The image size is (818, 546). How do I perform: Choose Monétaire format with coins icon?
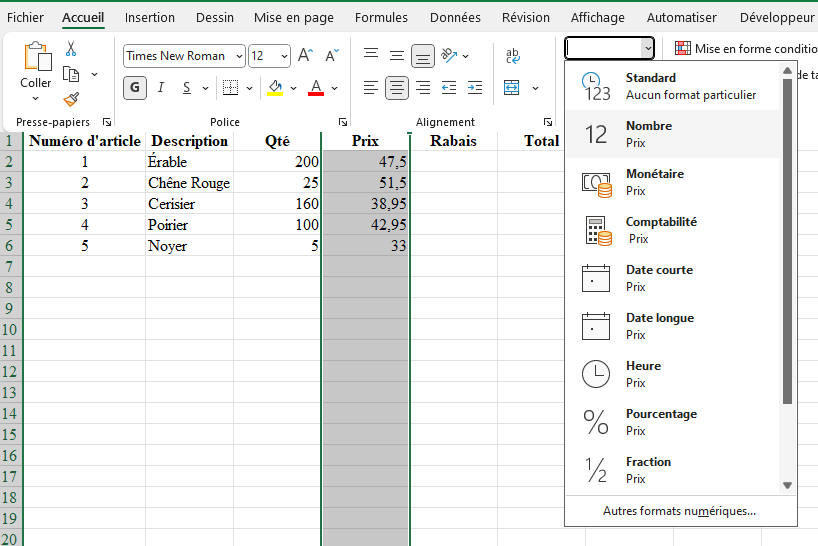(x=596, y=185)
